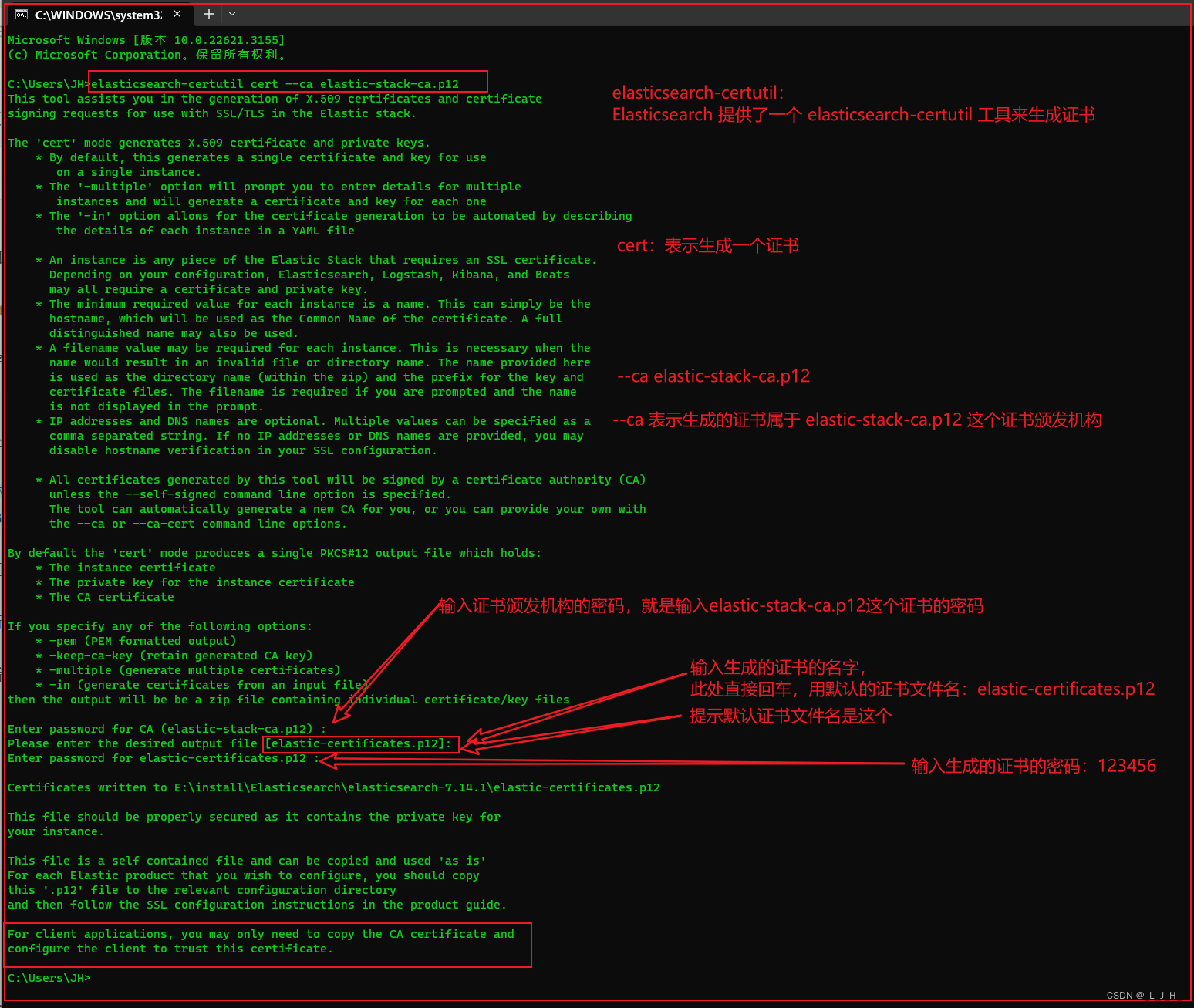The width and height of the screenshot is (1194, 1008).
Task: Select the C:\WINDOWS\system32 terminal tab
Action: pos(99,15)
